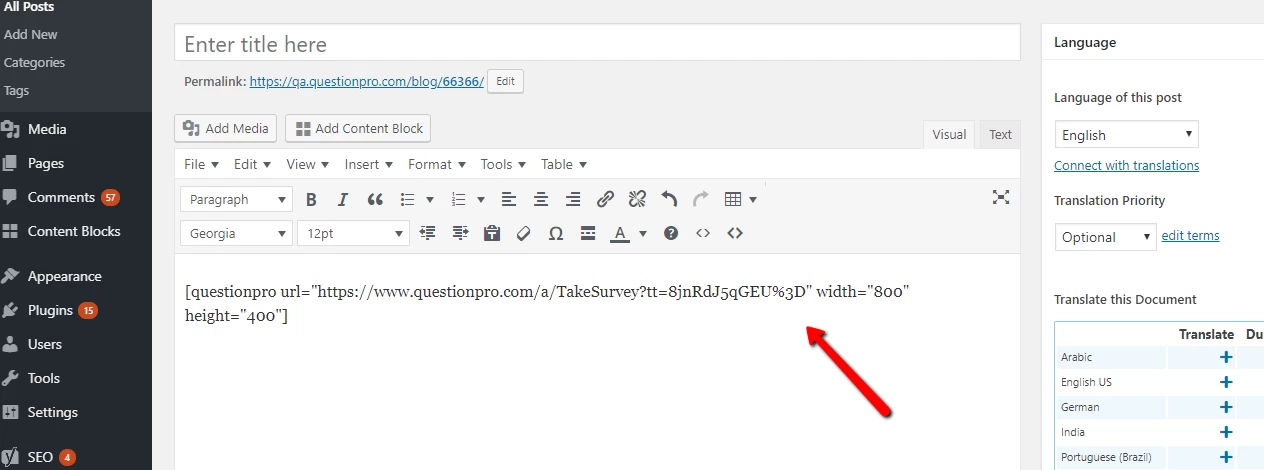
Task: Click the insert link icon
Action: pos(605,199)
